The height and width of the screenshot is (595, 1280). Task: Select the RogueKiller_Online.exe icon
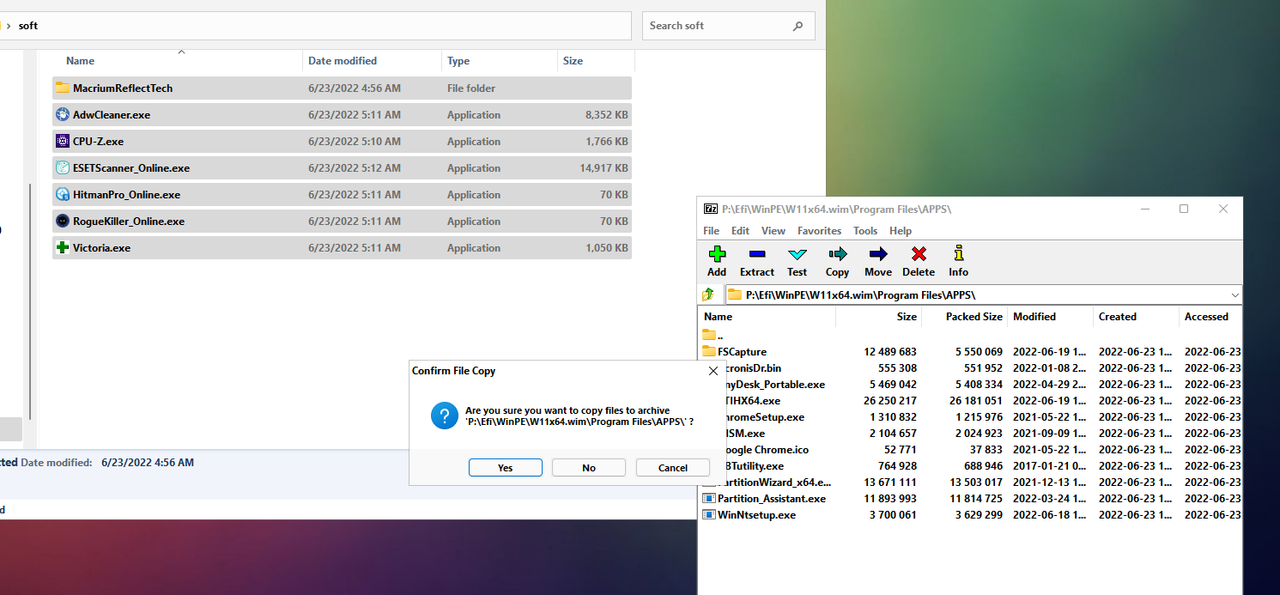(x=62, y=221)
